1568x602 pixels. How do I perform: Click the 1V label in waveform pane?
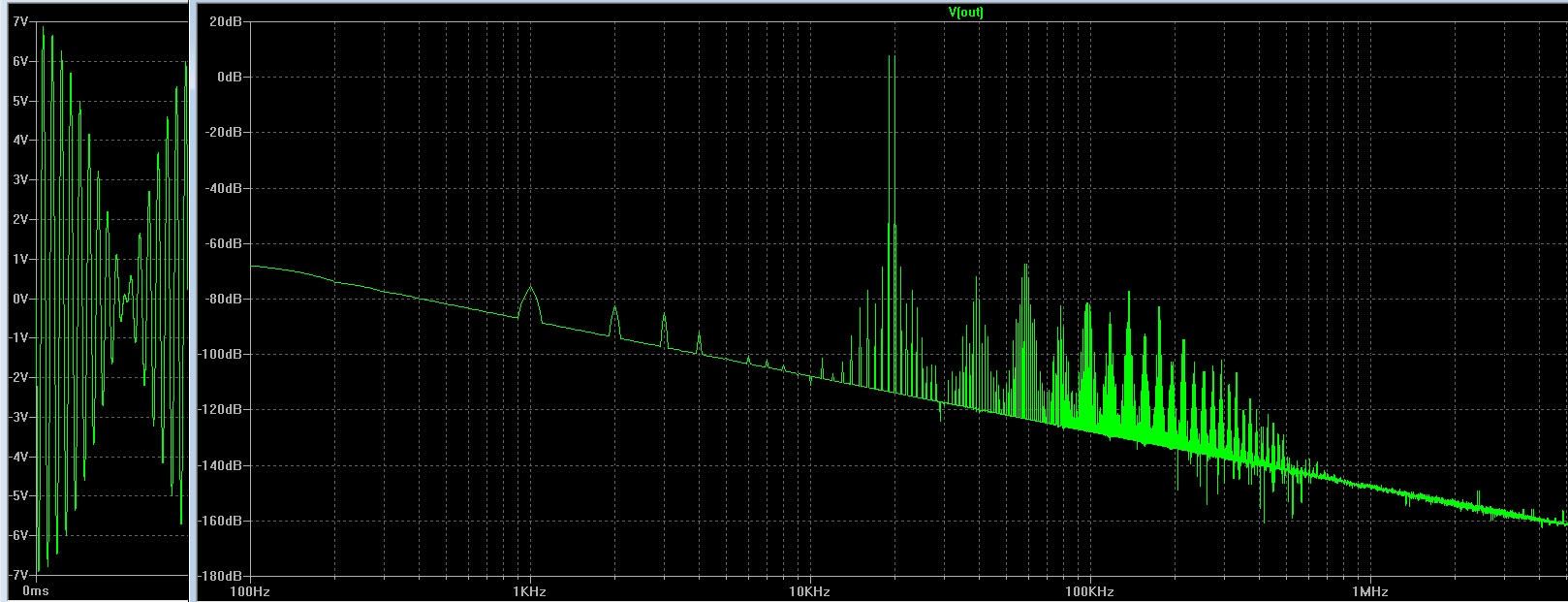[x=20, y=260]
